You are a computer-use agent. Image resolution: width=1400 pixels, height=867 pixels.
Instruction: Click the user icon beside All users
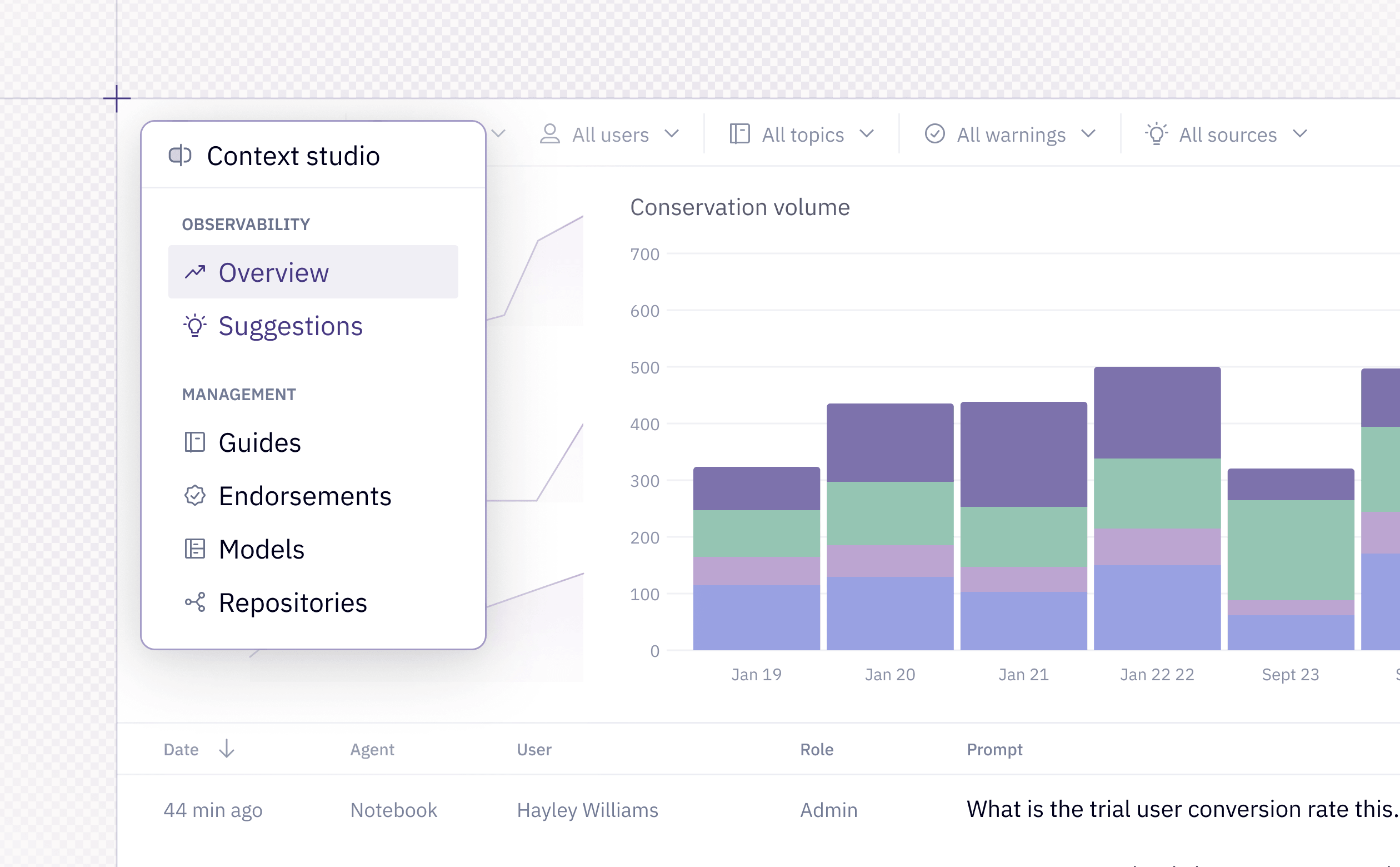coord(549,134)
